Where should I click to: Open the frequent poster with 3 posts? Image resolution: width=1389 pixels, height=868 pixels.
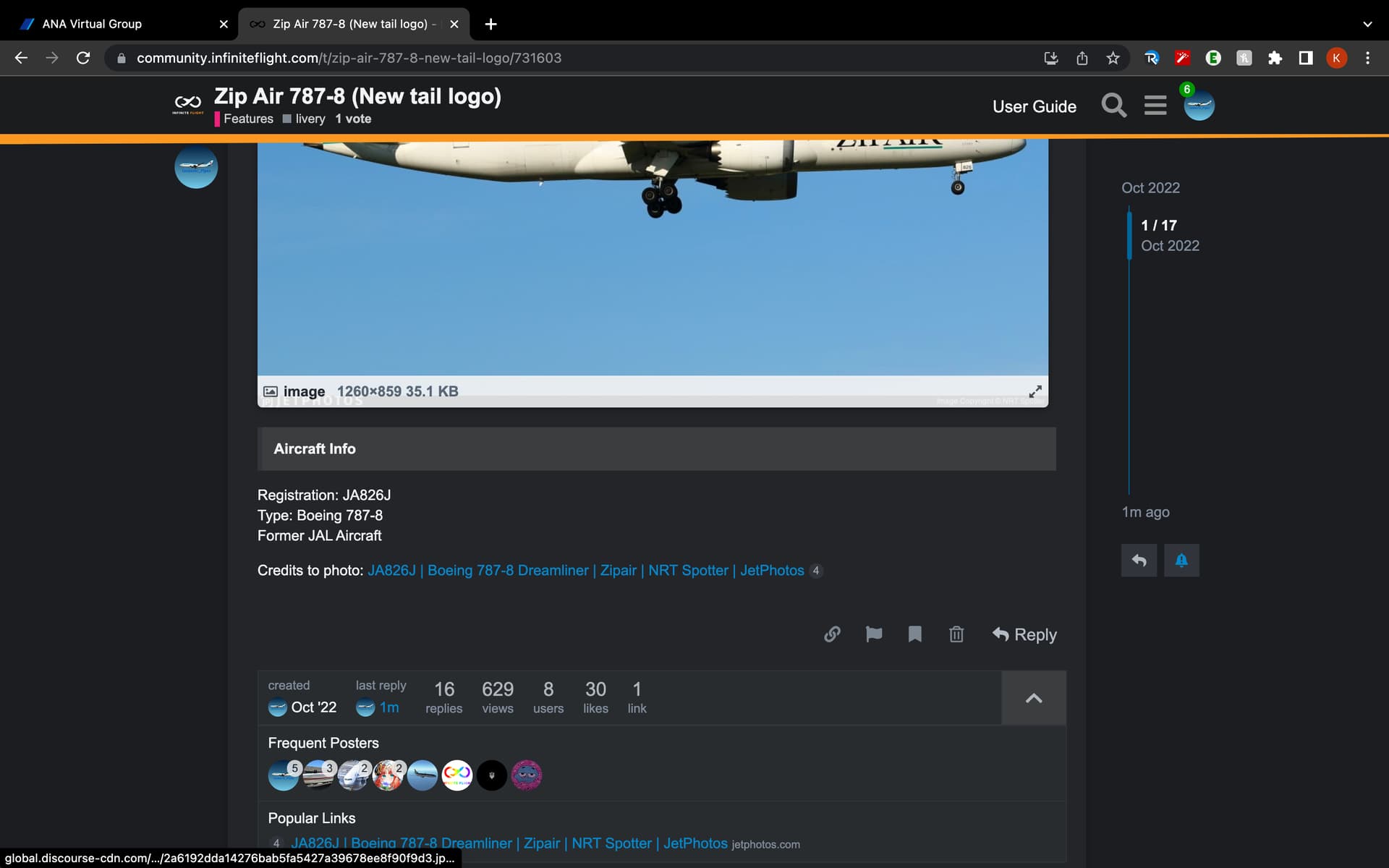318,775
